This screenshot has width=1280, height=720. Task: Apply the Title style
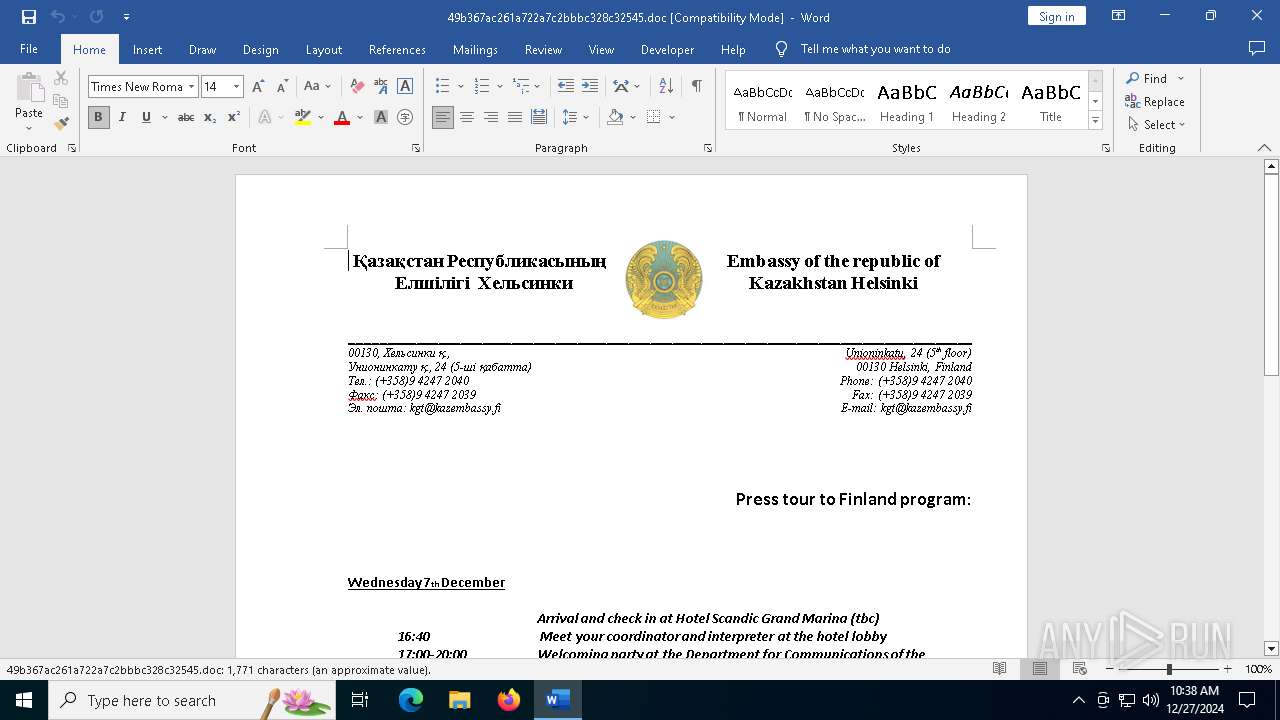(1050, 101)
